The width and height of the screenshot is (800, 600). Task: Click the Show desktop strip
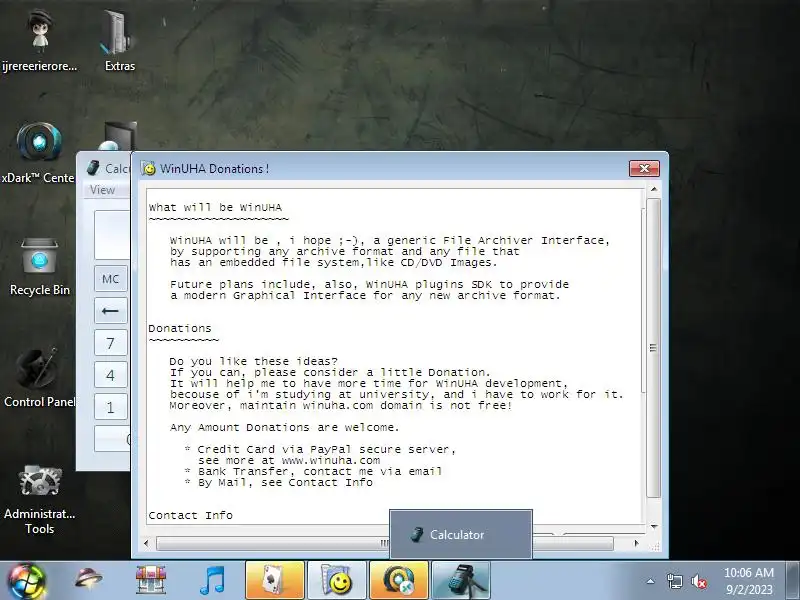(793, 580)
